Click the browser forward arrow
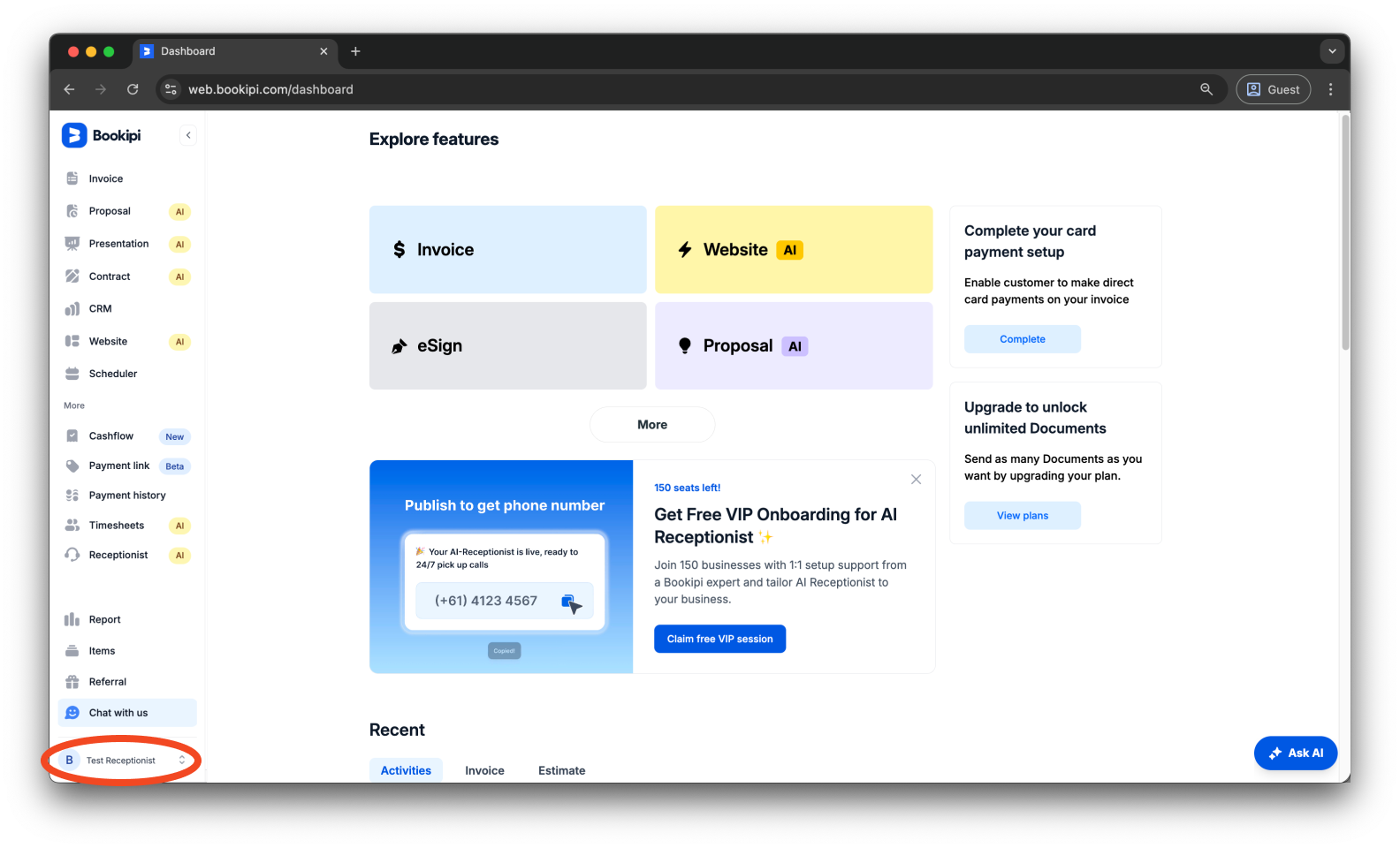The width and height of the screenshot is (1400, 848). click(x=101, y=89)
